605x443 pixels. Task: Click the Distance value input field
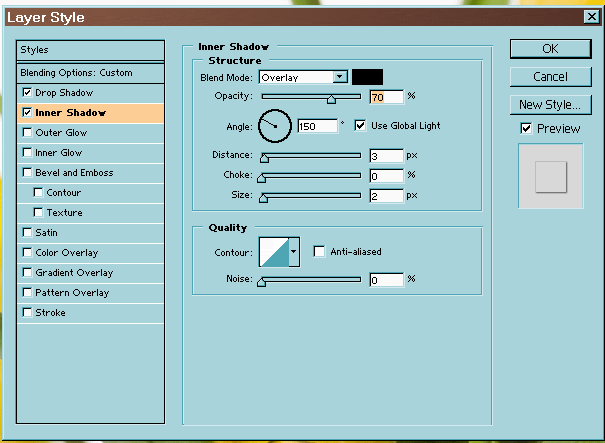(x=385, y=156)
